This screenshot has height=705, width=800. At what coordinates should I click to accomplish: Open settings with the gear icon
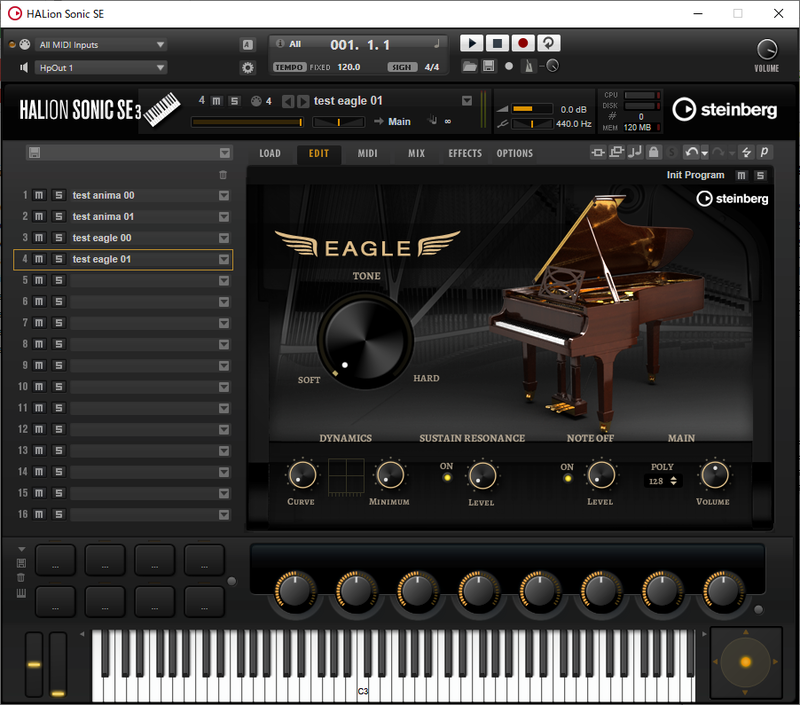pyautogui.click(x=248, y=67)
